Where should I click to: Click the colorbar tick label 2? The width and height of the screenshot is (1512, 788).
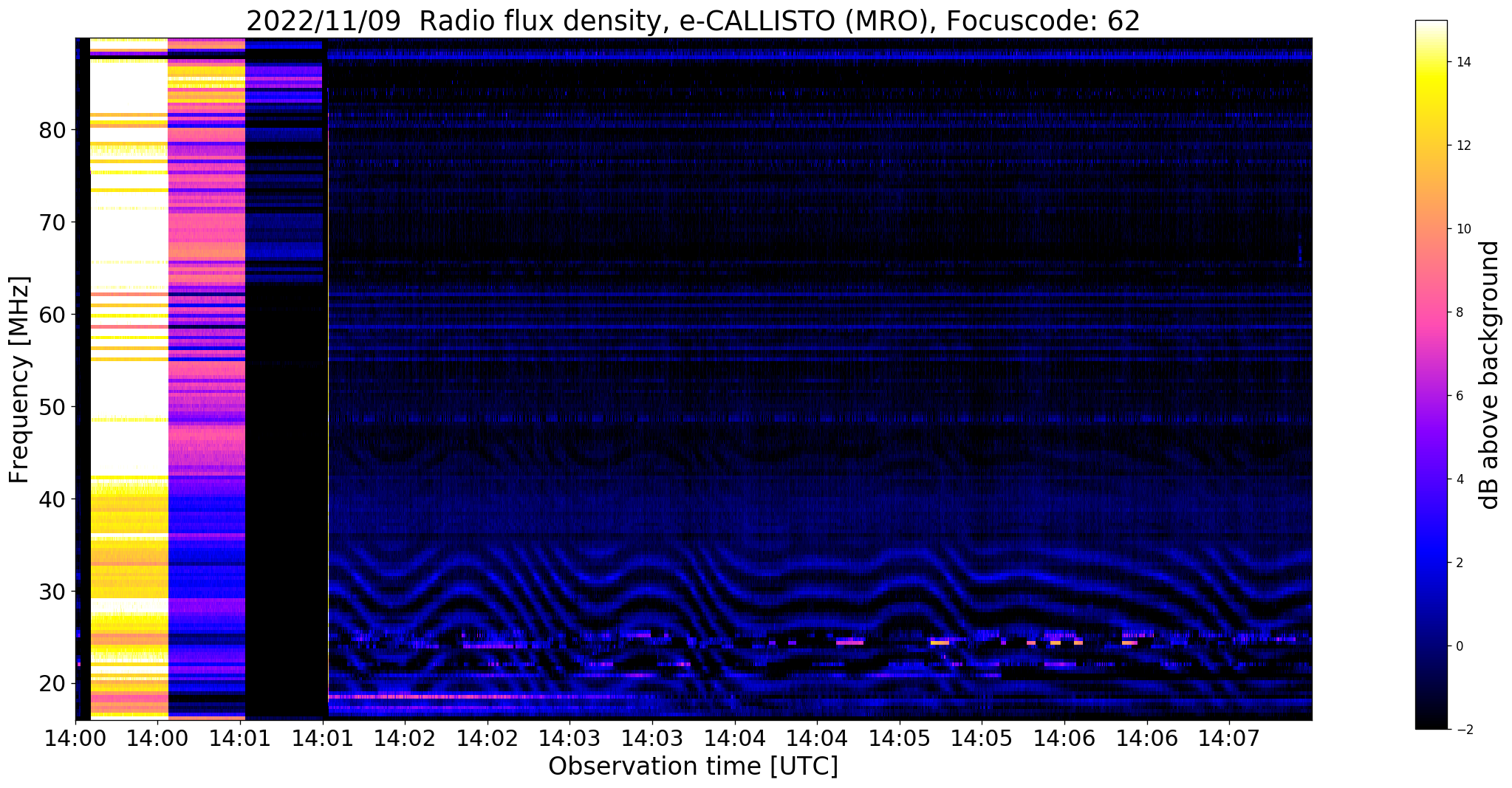[1458, 563]
